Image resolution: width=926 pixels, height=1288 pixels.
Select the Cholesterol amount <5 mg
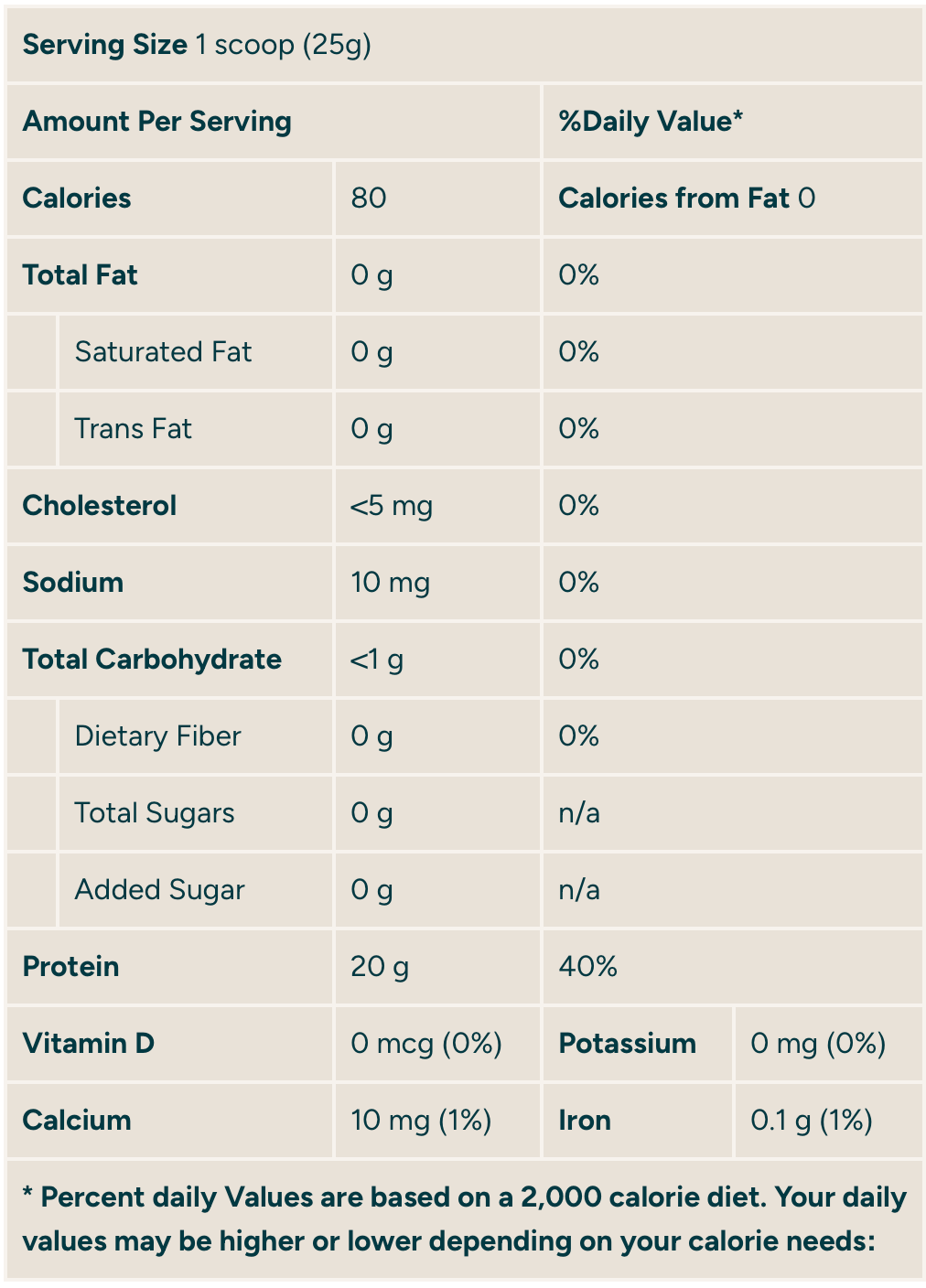[x=392, y=506]
